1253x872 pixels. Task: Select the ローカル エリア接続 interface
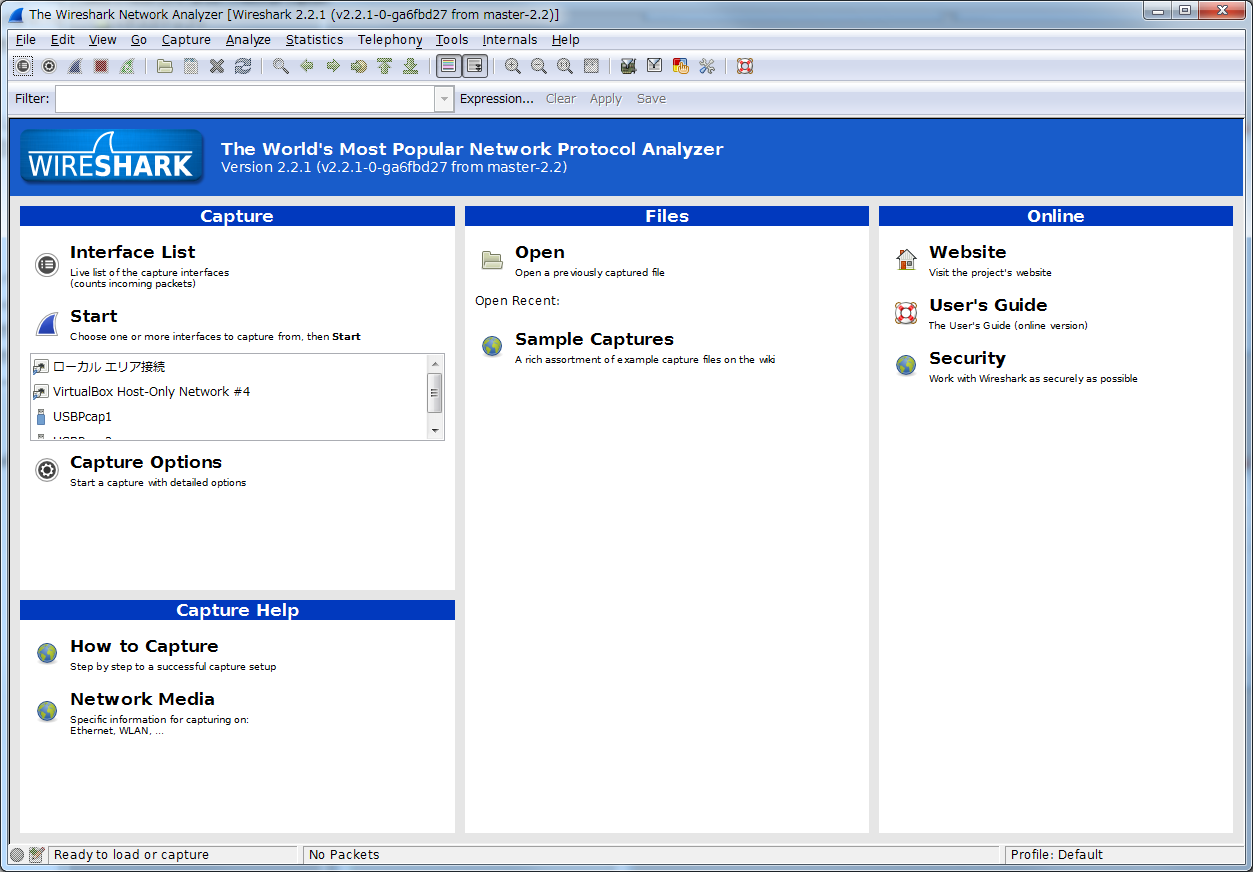pyautogui.click(x=229, y=367)
